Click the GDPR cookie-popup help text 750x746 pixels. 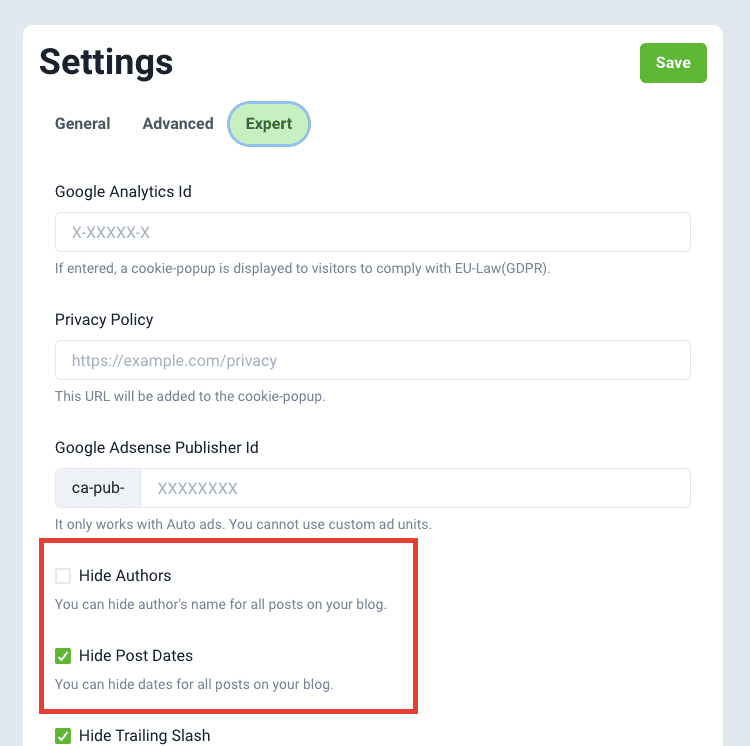tap(303, 268)
